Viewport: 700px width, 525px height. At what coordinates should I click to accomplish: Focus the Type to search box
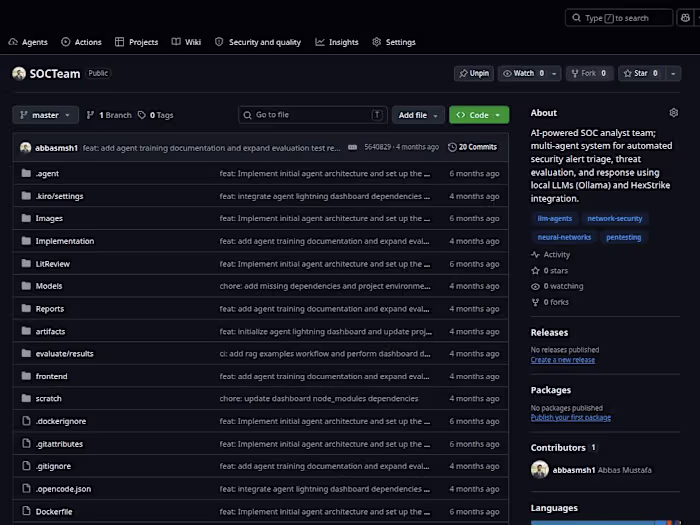619,18
